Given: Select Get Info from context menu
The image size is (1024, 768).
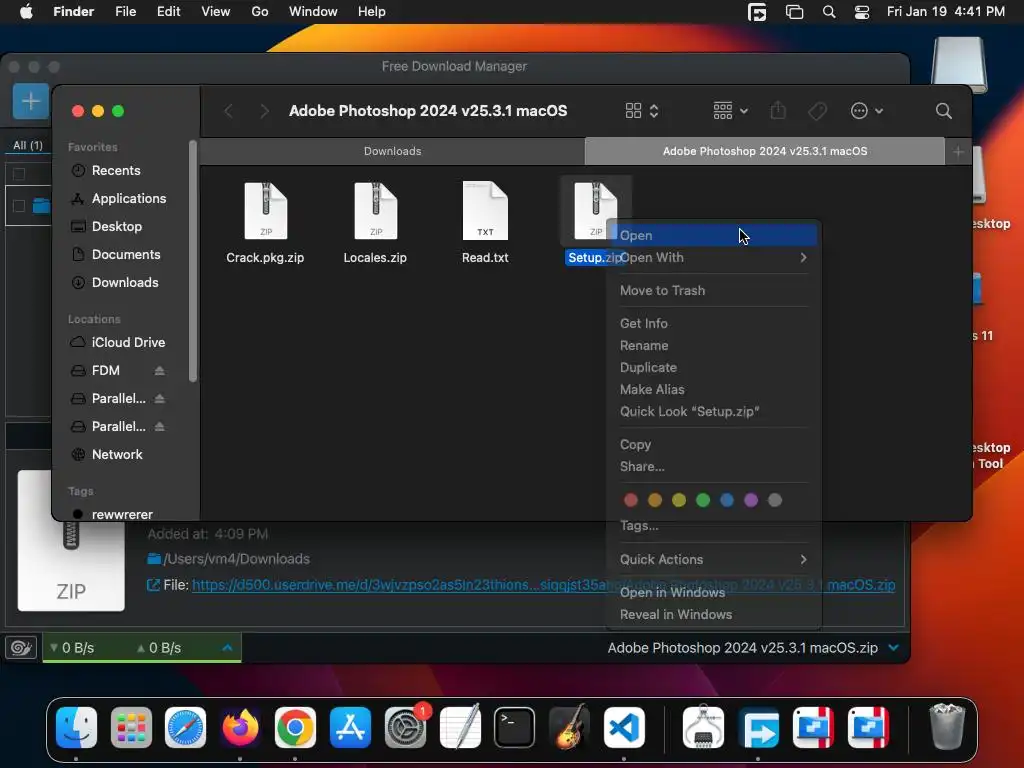Looking at the screenshot, I should click(714, 323).
